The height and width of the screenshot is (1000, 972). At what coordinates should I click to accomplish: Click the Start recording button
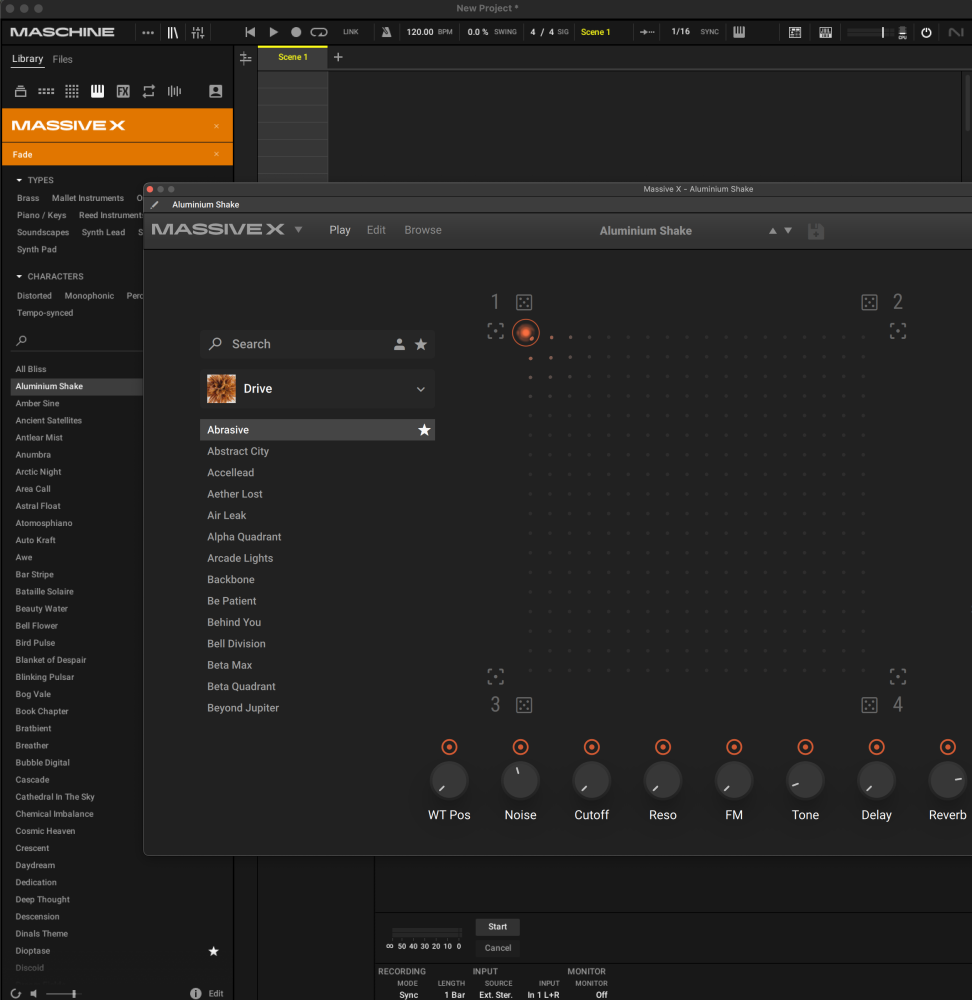click(497, 927)
